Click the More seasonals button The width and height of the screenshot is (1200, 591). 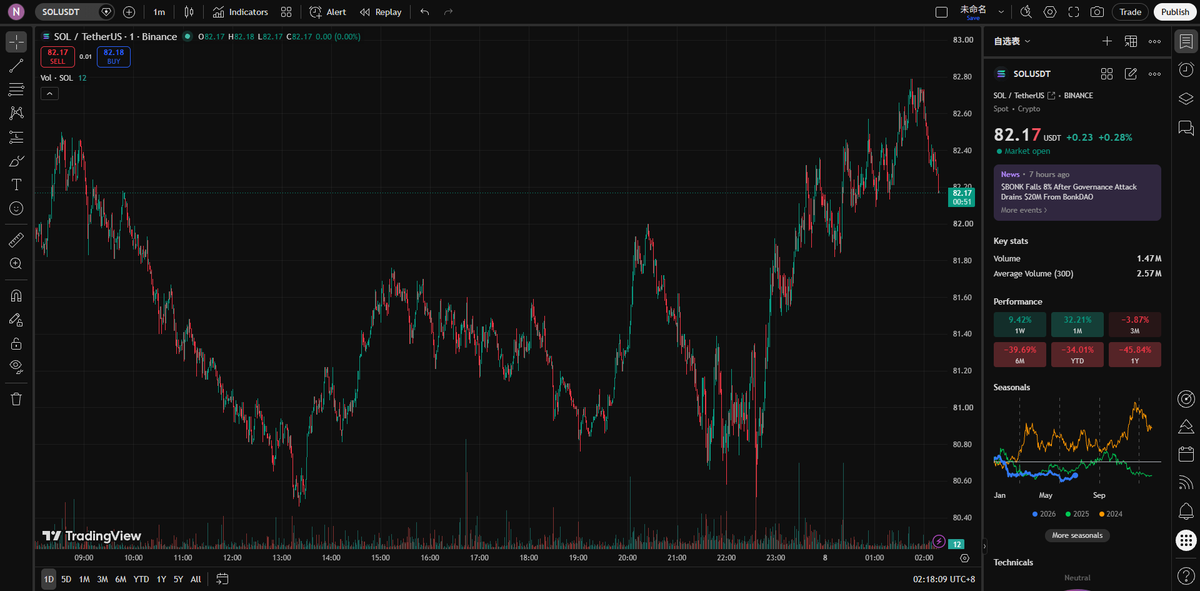pos(1077,535)
